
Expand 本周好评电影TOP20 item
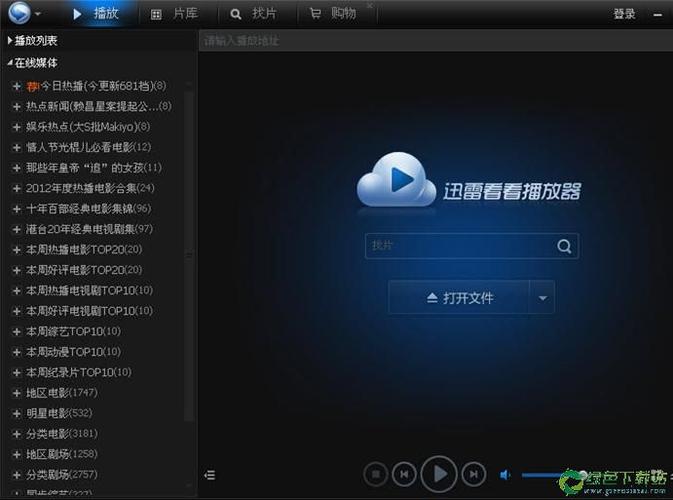pyautogui.click(x=17, y=270)
